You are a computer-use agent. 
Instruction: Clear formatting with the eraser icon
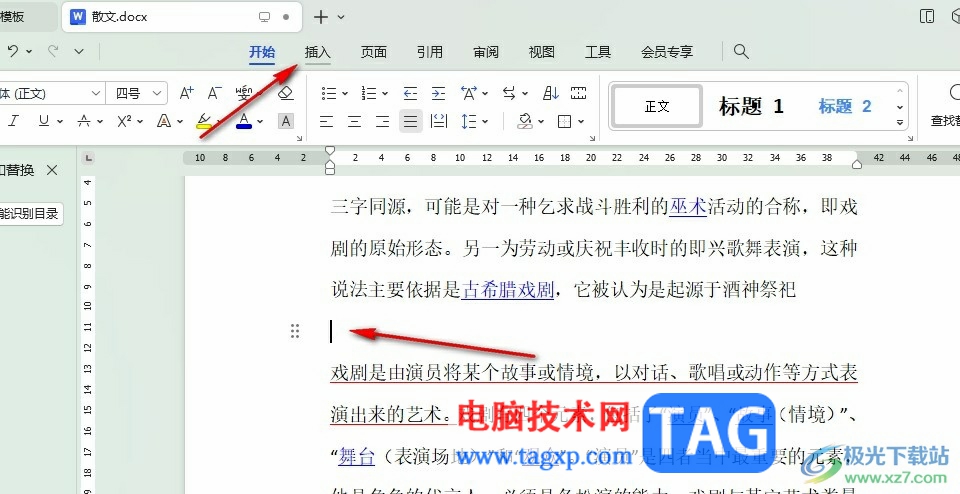click(285, 93)
